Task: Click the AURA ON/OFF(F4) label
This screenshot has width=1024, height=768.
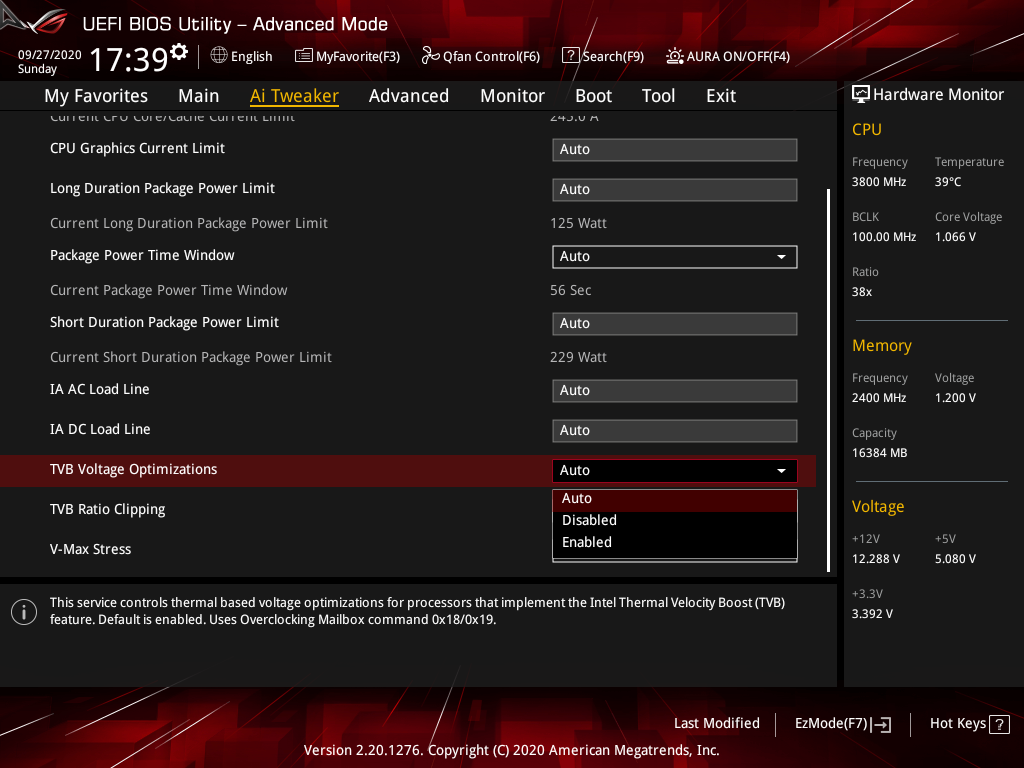Action: [x=738, y=57]
